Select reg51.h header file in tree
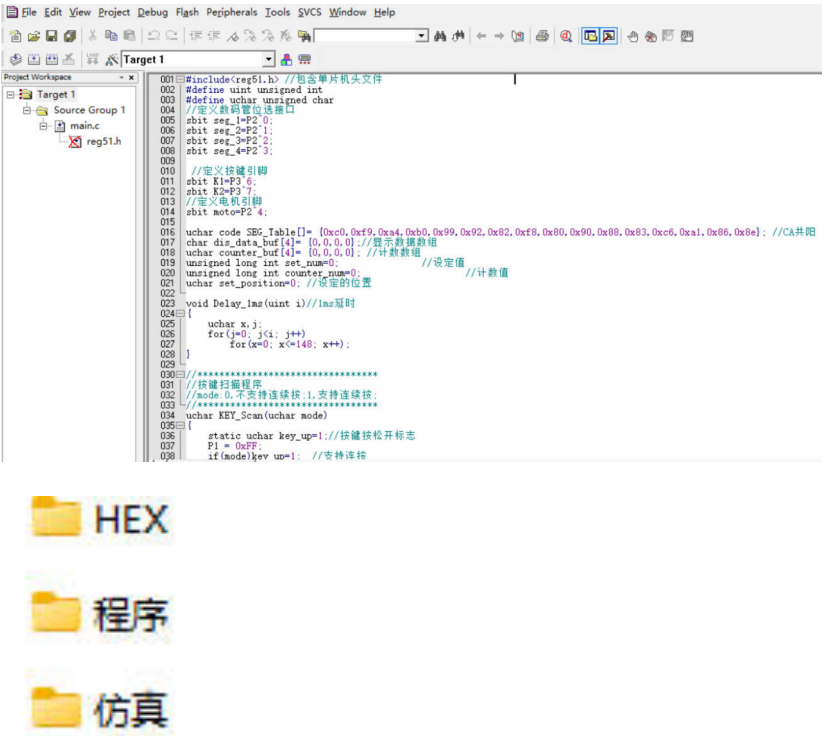Viewport: 825px width, 736px height. [x=103, y=142]
